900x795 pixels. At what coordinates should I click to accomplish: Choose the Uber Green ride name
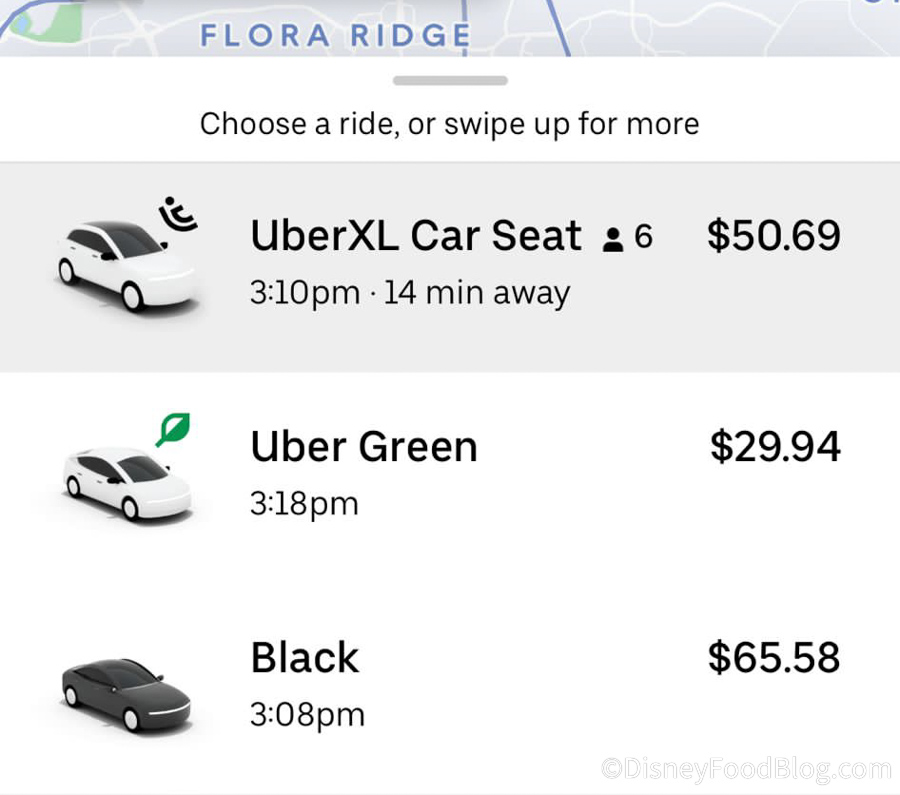(364, 446)
